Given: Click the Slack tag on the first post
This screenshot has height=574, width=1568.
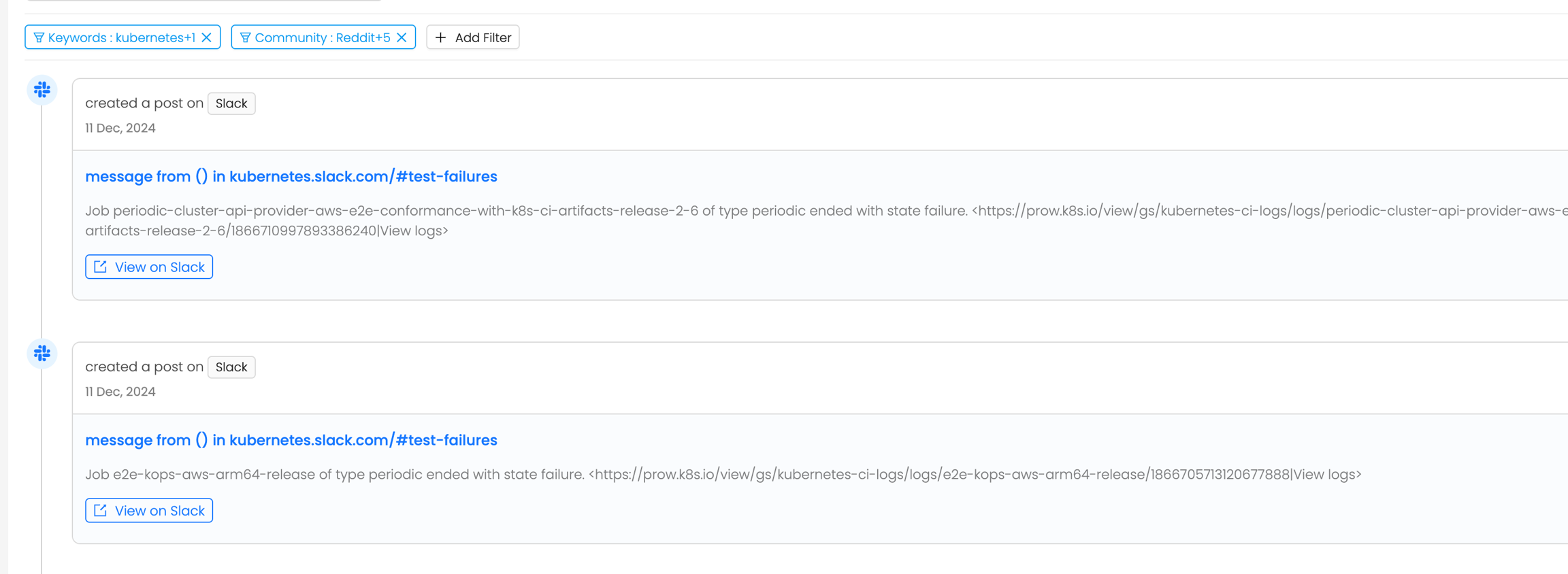Looking at the screenshot, I should [231, 103].
